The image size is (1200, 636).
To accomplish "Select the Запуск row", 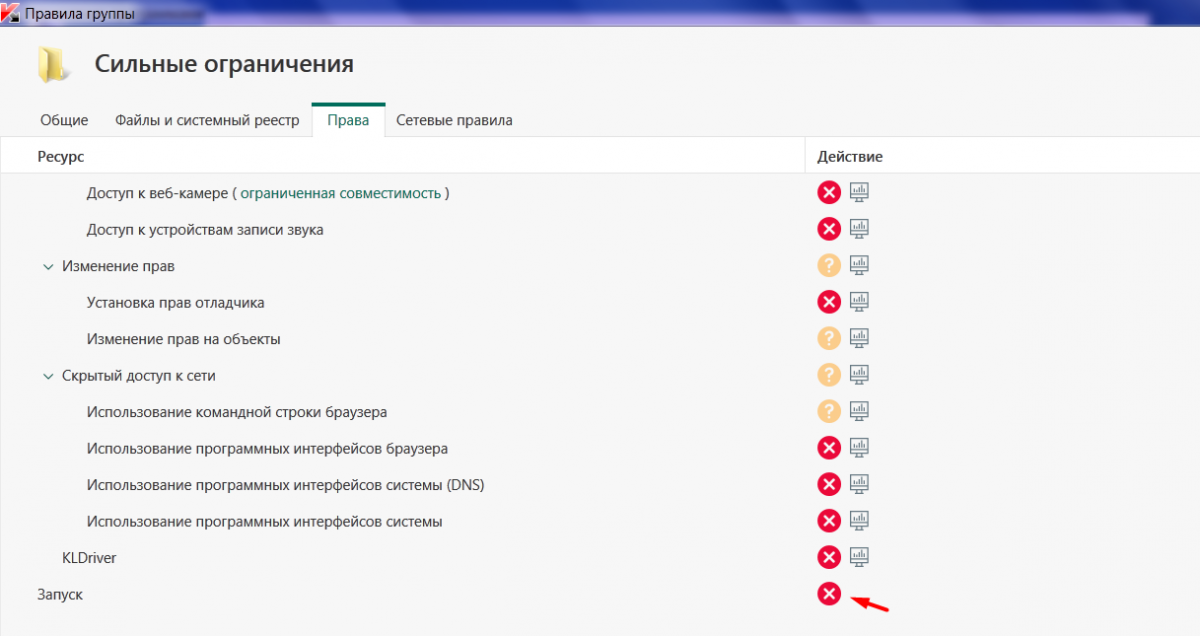I will pos(600,594).
